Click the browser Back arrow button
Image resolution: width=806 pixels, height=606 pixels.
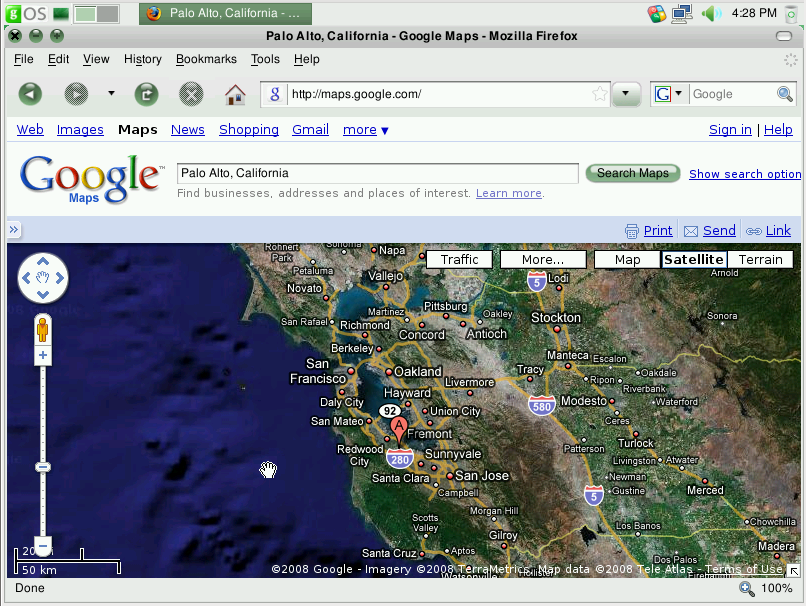click(x=30, y=94)
